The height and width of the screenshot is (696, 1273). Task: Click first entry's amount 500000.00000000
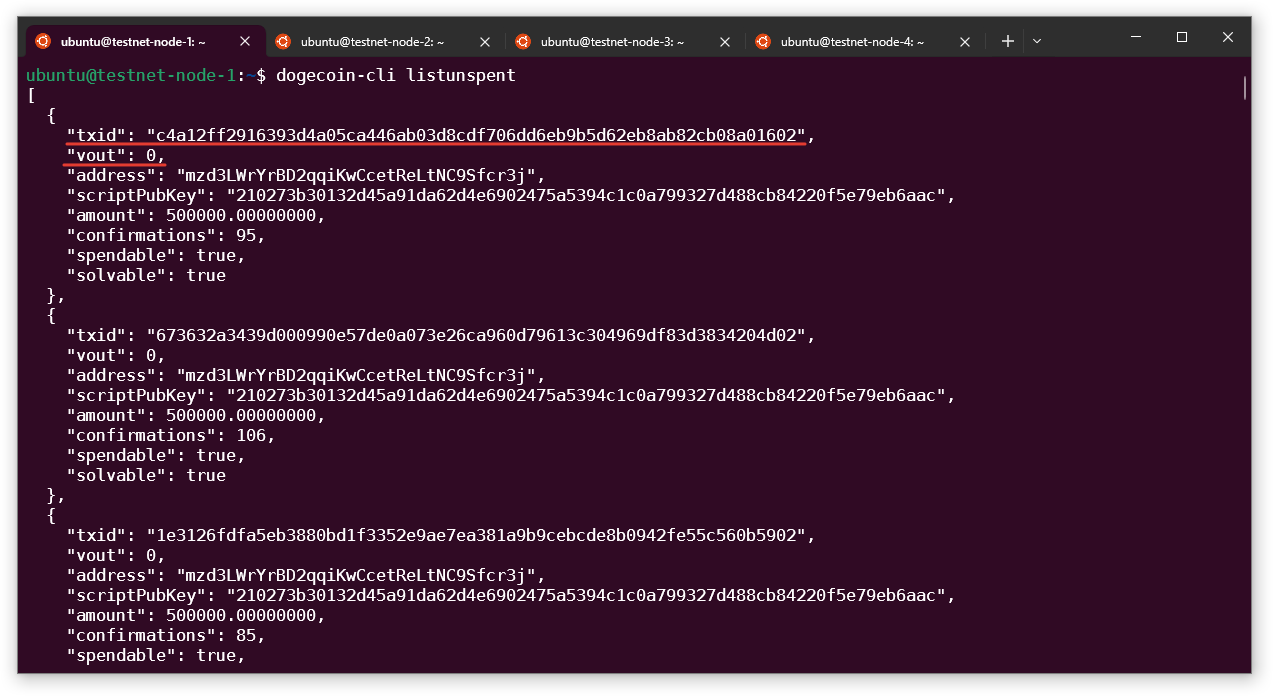[241, 215]
